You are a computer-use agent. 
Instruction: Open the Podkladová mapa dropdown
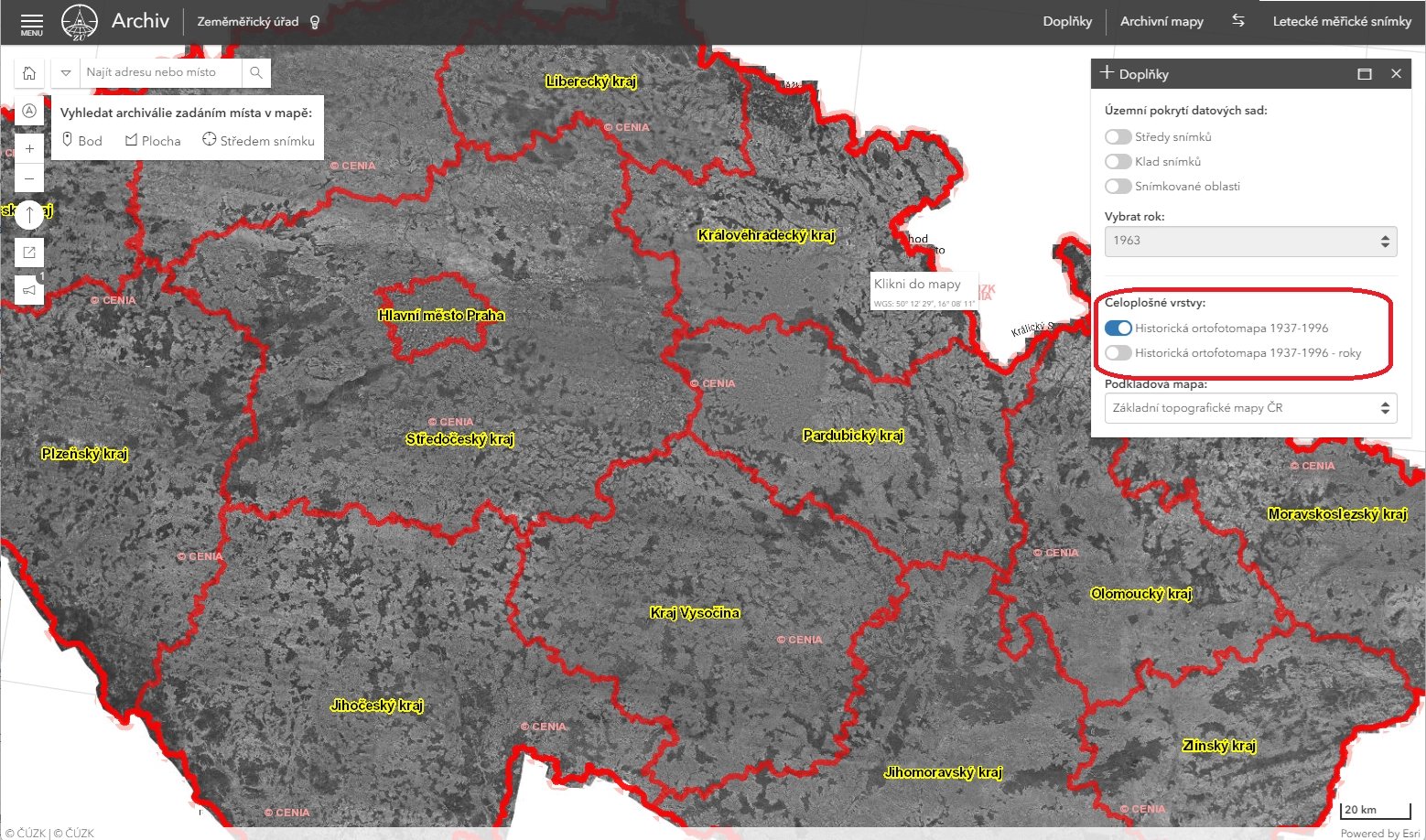tap(1250, 408)
